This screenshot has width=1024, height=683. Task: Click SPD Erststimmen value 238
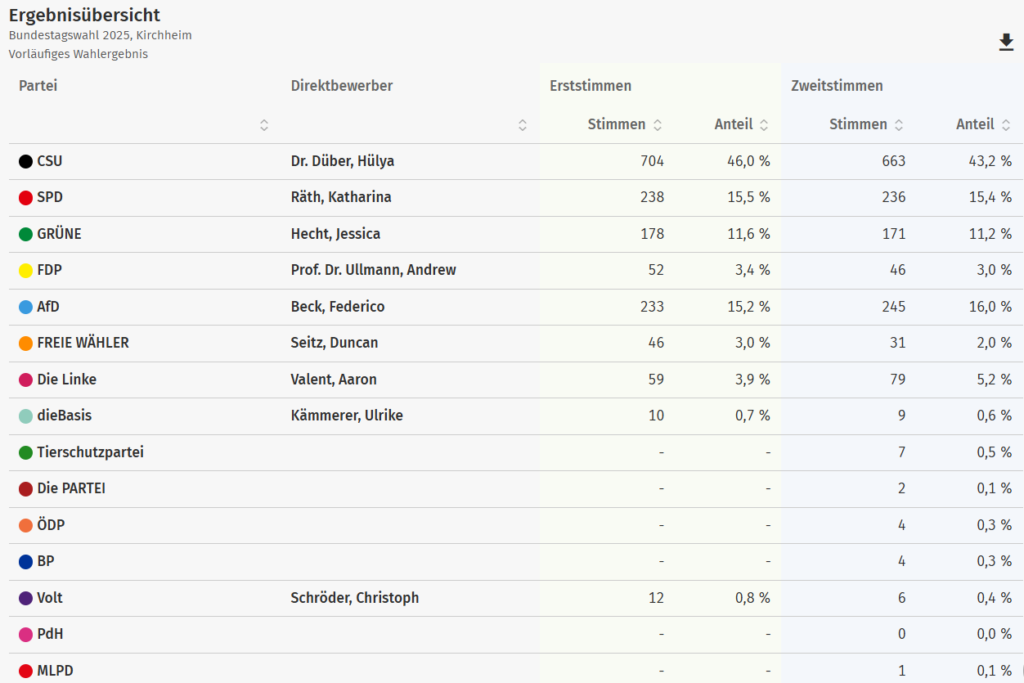pyautogui.click(x=652, y=197)
